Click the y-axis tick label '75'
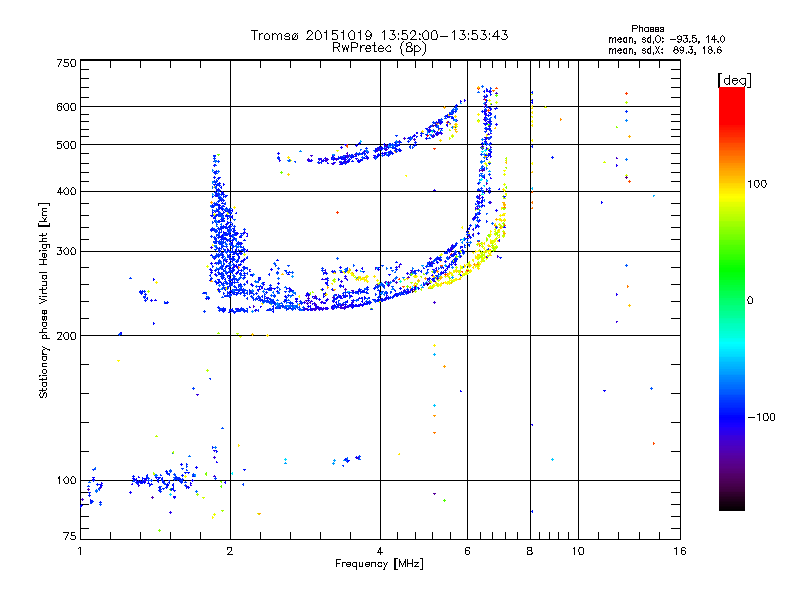The width and height of the screenshot is (800, 600). (x=69, y=536)
